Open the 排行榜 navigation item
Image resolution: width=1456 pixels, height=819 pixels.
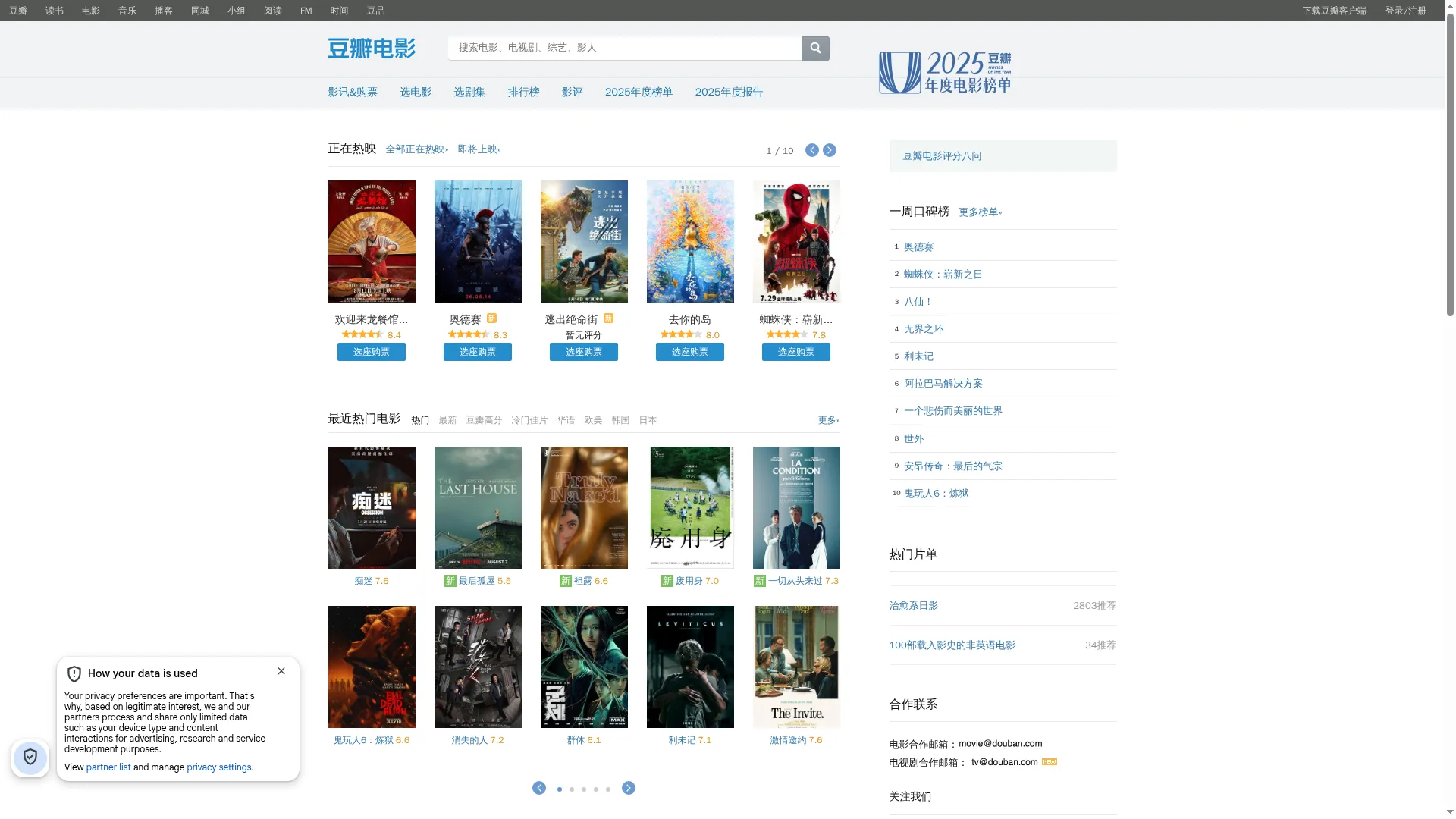523,92
